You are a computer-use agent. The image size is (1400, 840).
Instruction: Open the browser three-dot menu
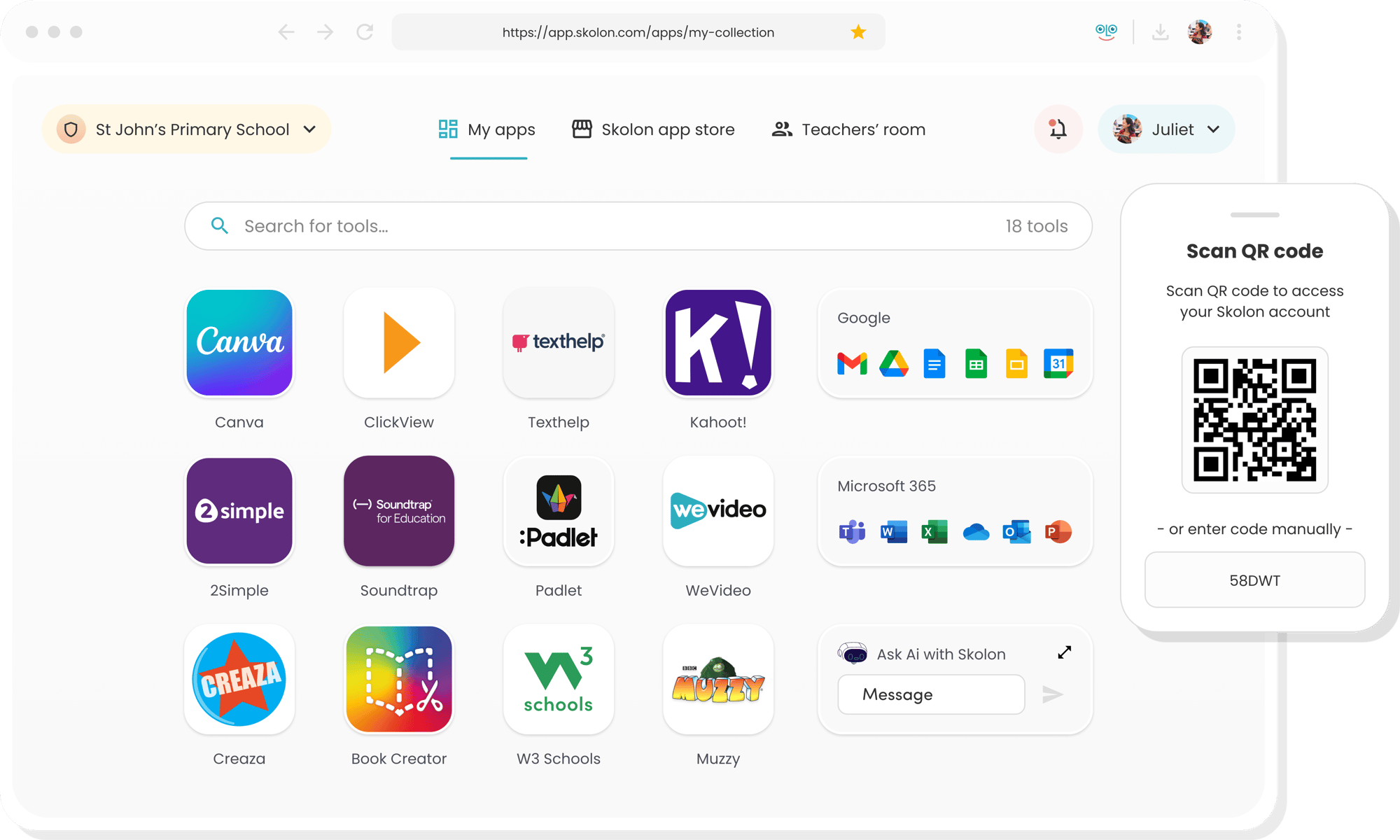[x=1239, y=31]
